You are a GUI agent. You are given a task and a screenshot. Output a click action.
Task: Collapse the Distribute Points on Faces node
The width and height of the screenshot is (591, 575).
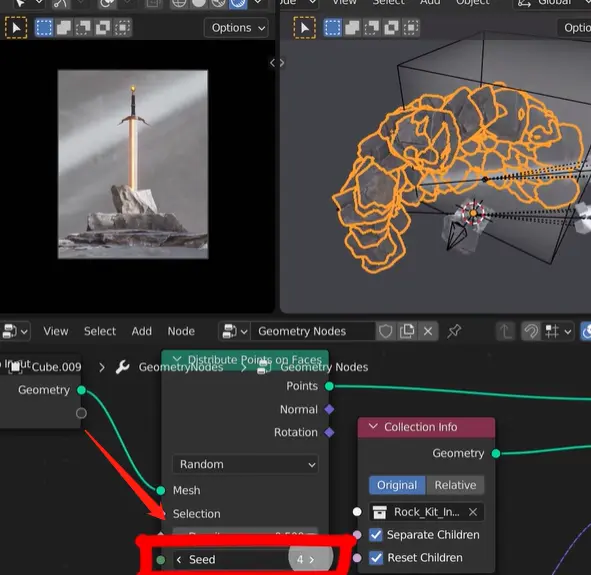pos(177,359)
